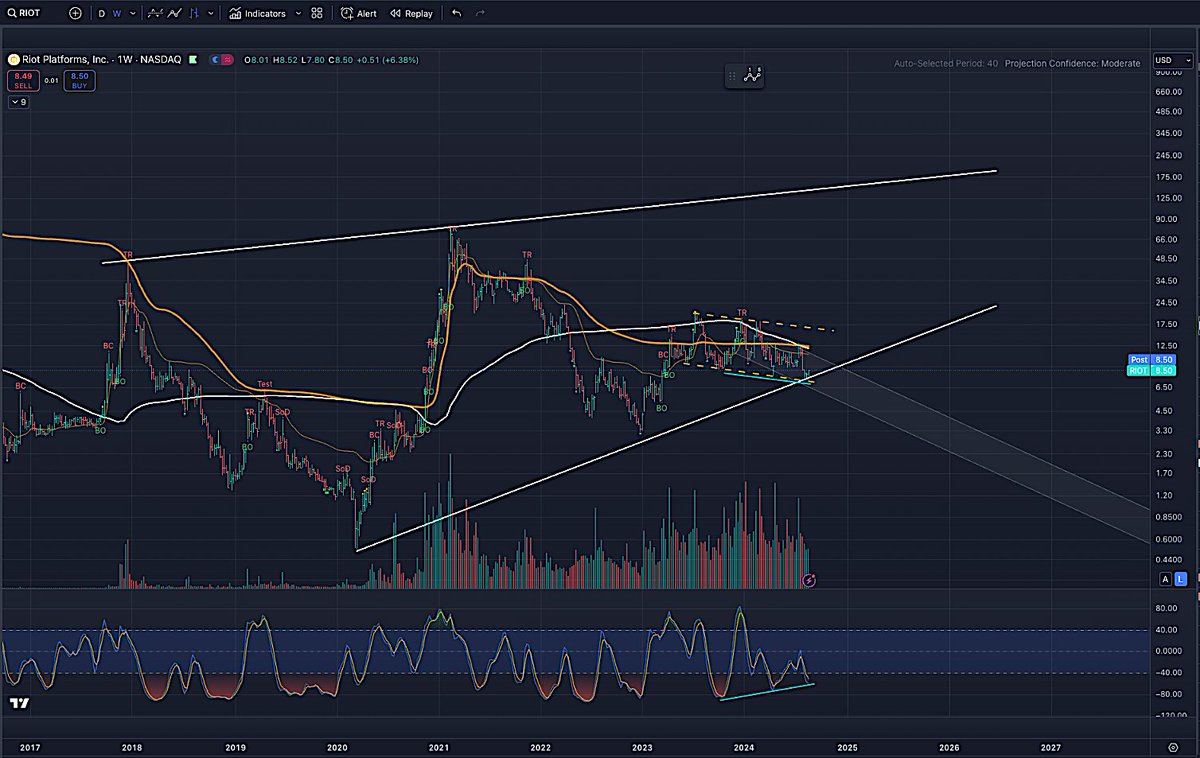Screen dimensions: 1200x758
Task: Toggle auto scale A button
Action: [x=1165, y=579]
